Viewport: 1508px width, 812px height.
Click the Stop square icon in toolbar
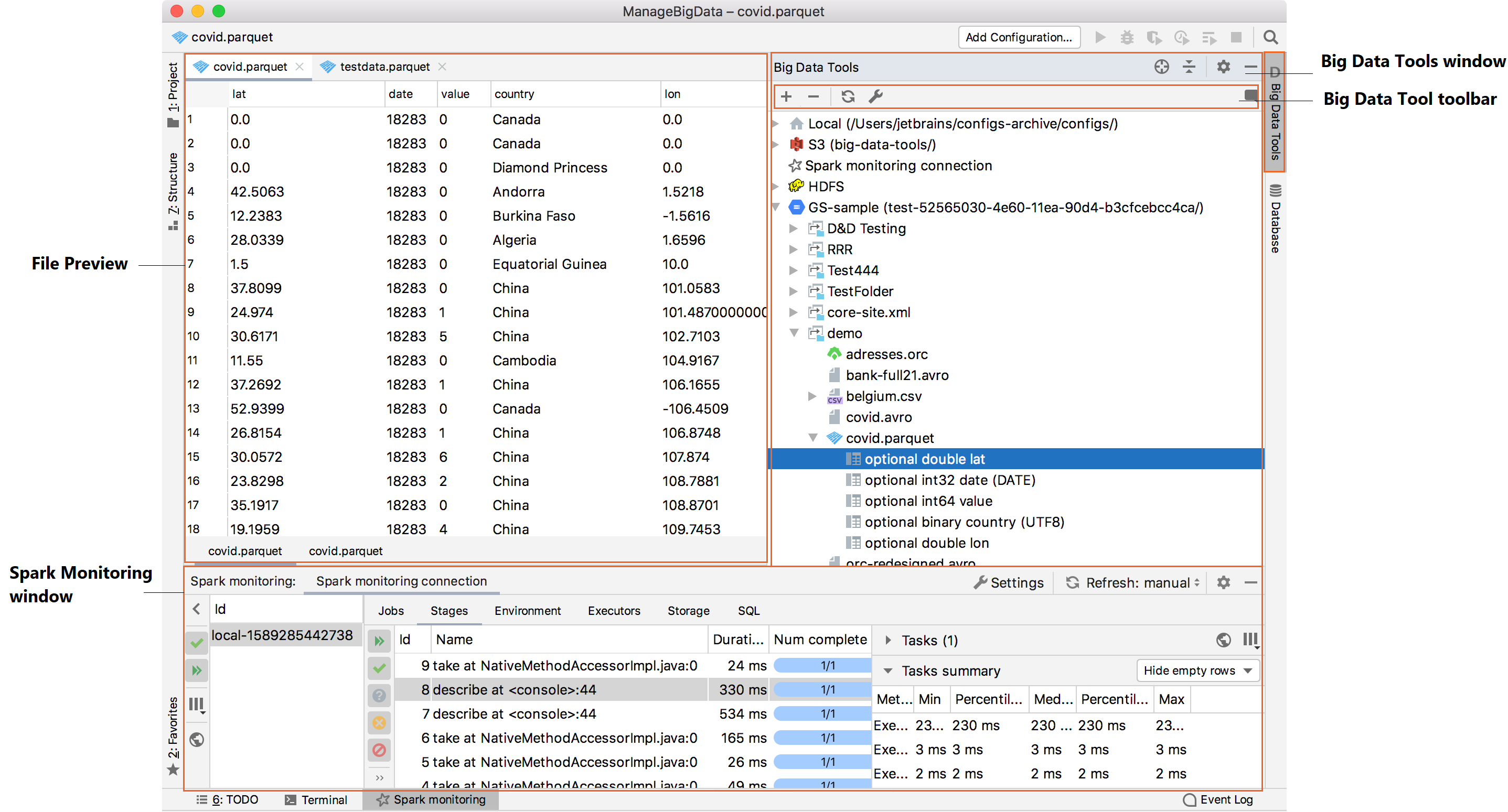coord(1236,37)
